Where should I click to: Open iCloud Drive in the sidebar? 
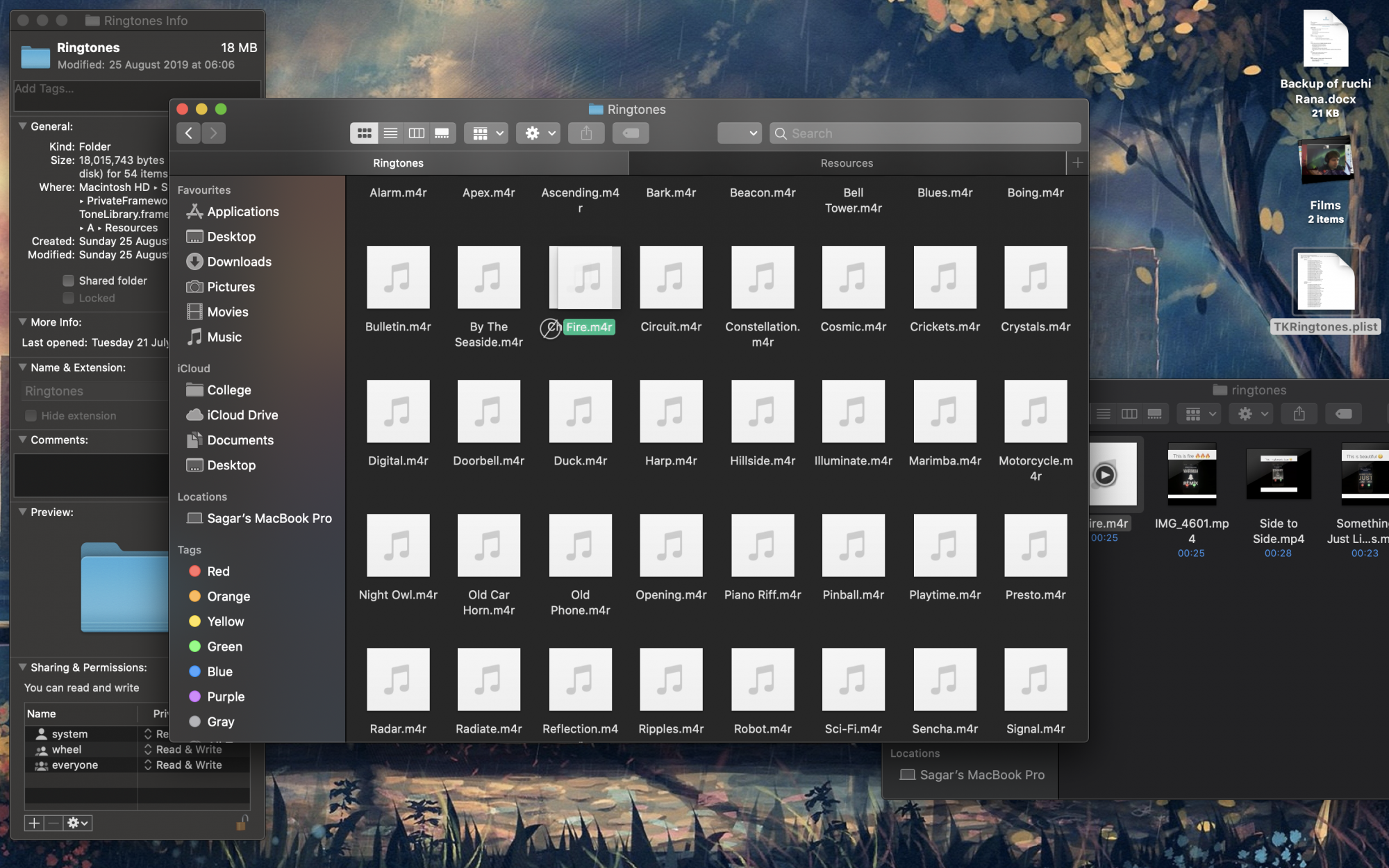[242, 415]
